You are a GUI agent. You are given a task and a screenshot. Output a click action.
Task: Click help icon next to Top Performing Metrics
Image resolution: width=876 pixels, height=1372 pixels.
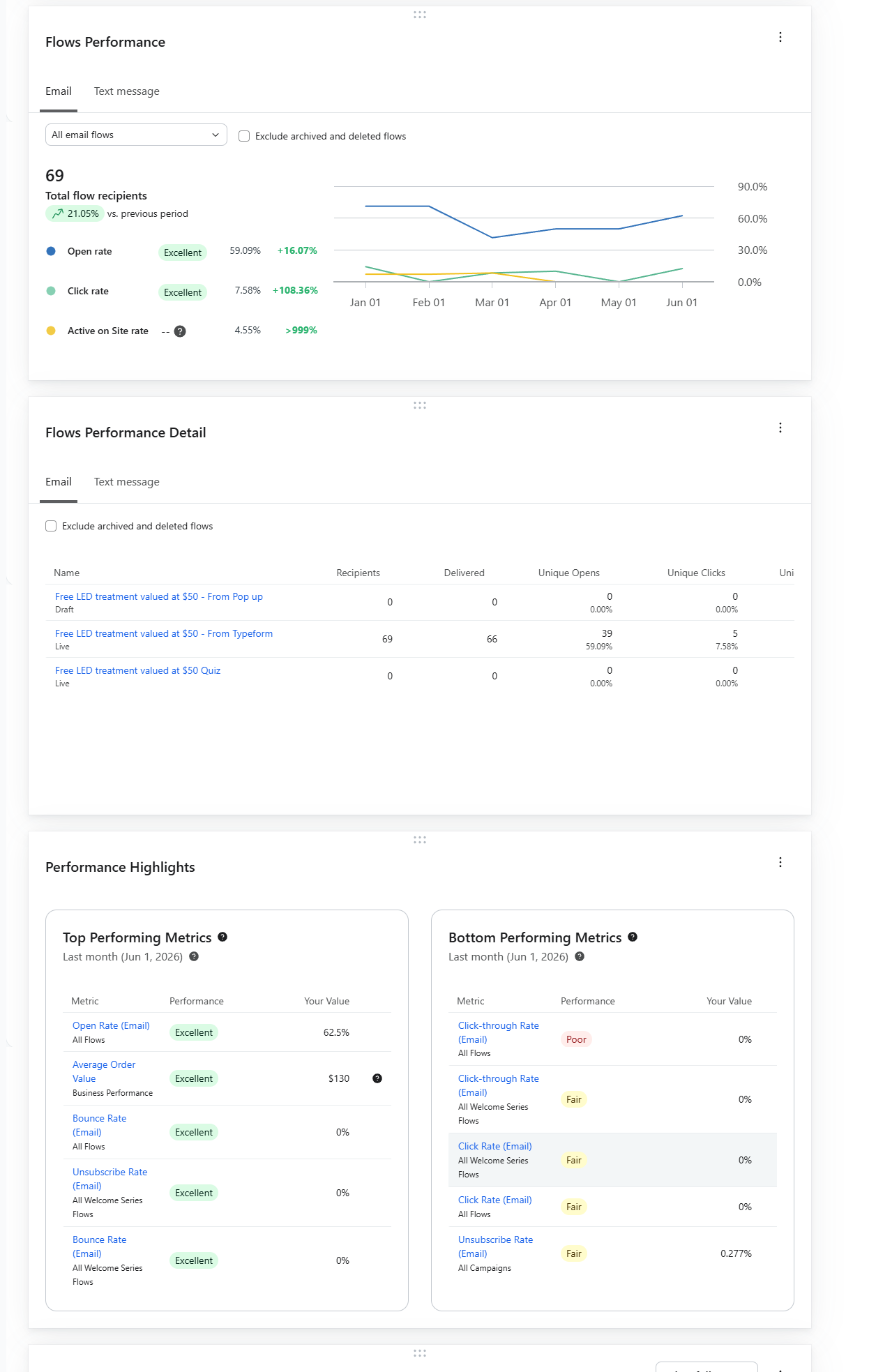[x=222, y=937]
